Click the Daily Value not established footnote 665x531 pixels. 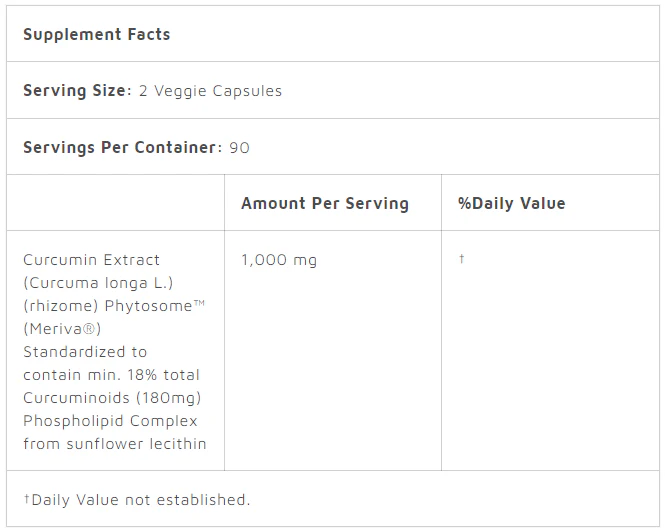pyautogui.click(x=136, y=499)
